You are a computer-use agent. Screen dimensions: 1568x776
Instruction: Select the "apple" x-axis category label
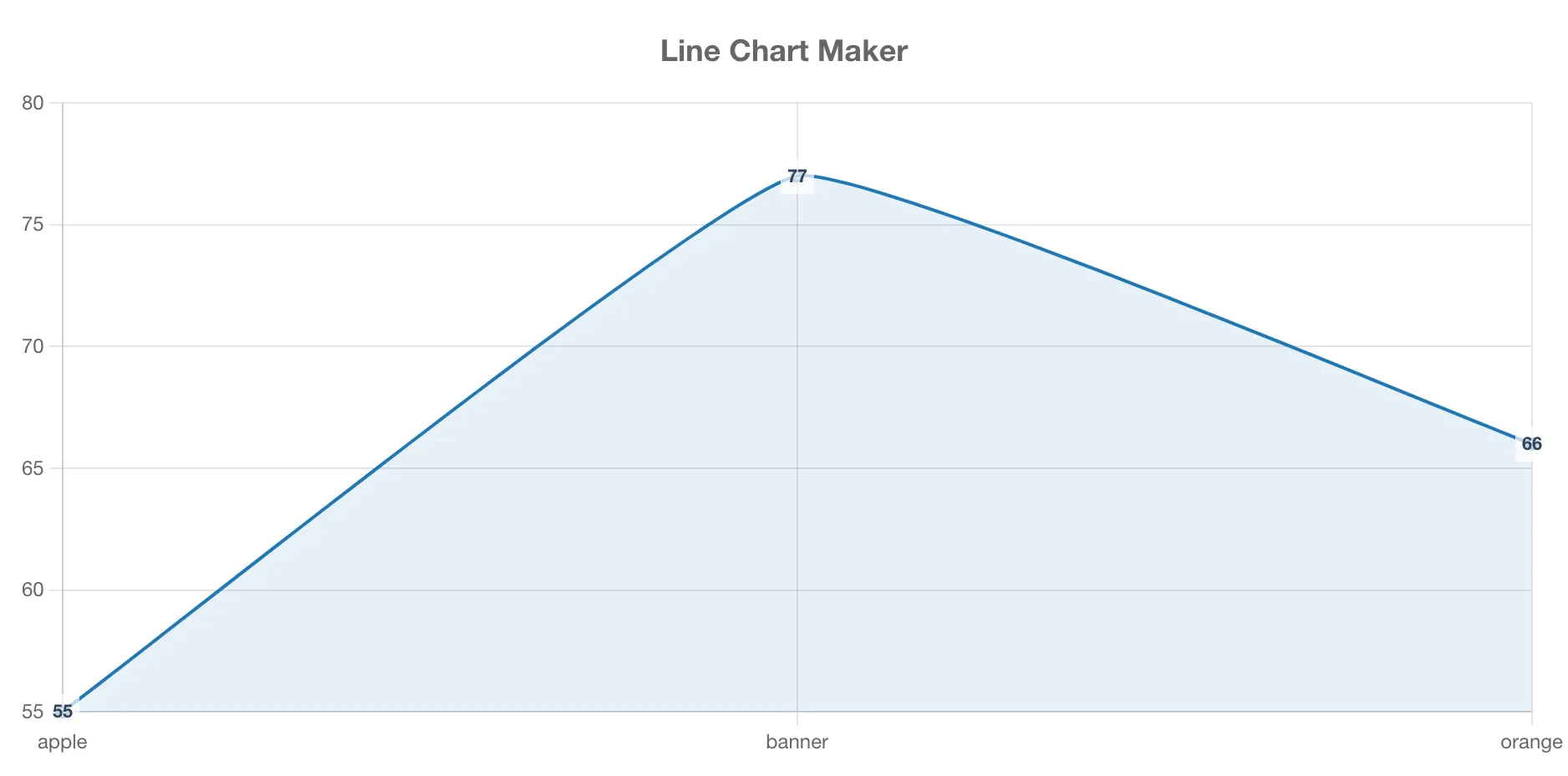pyautogui.click(x=62, y=743)
